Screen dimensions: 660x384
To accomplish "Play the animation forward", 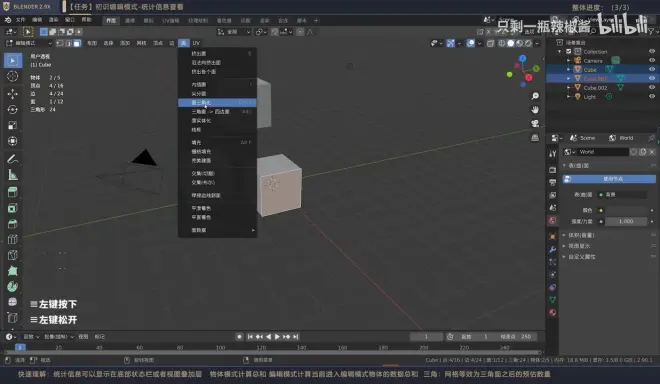I will click(x=277, y=336).
